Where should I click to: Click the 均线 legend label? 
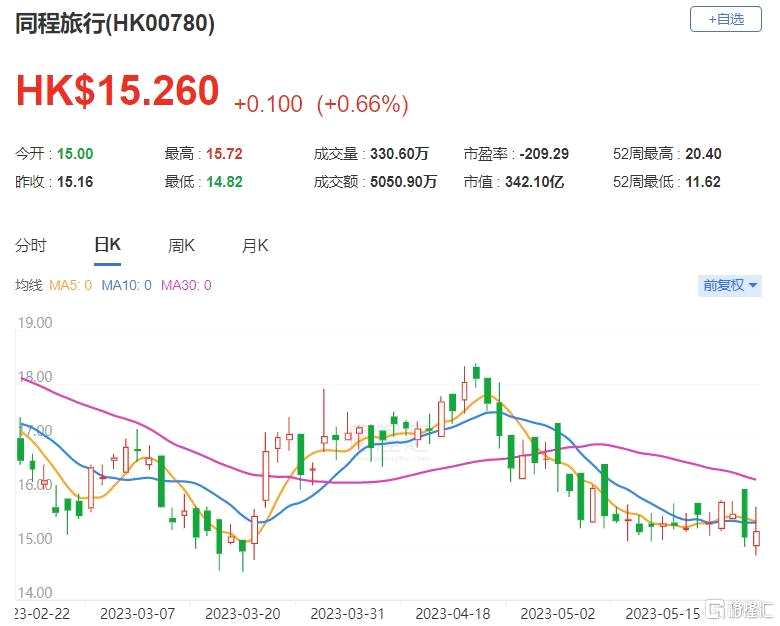coord(28,286)
